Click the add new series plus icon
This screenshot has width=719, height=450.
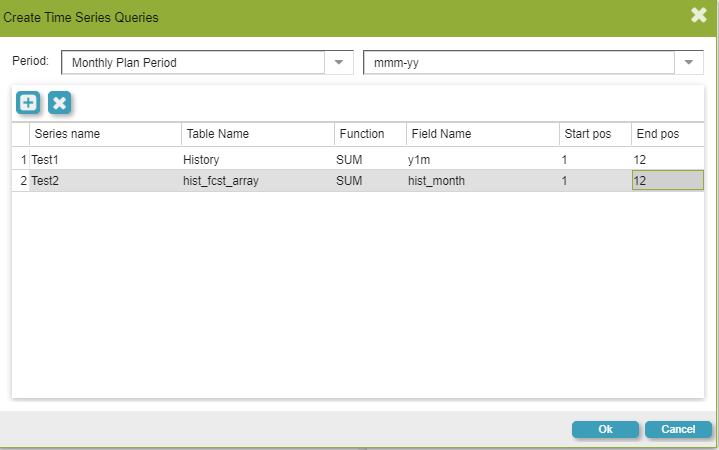pos(28,102)
